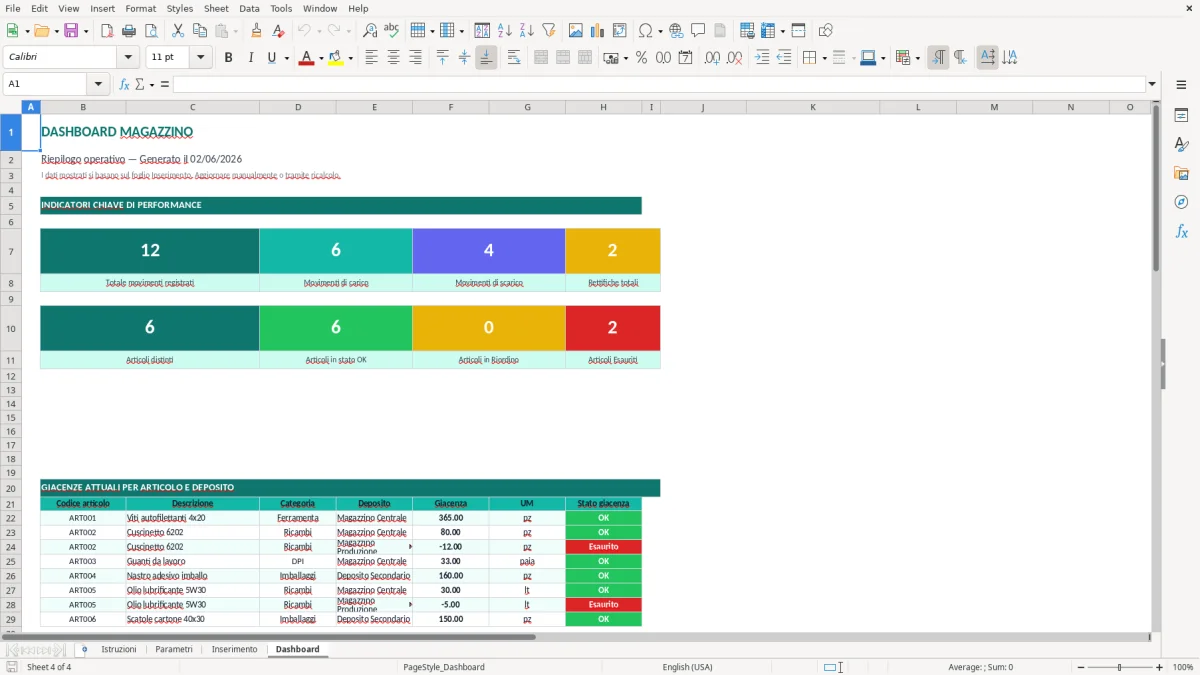
Task: Toggle Align Bottom vertical alignment
Action: click(x=486, y=58)
